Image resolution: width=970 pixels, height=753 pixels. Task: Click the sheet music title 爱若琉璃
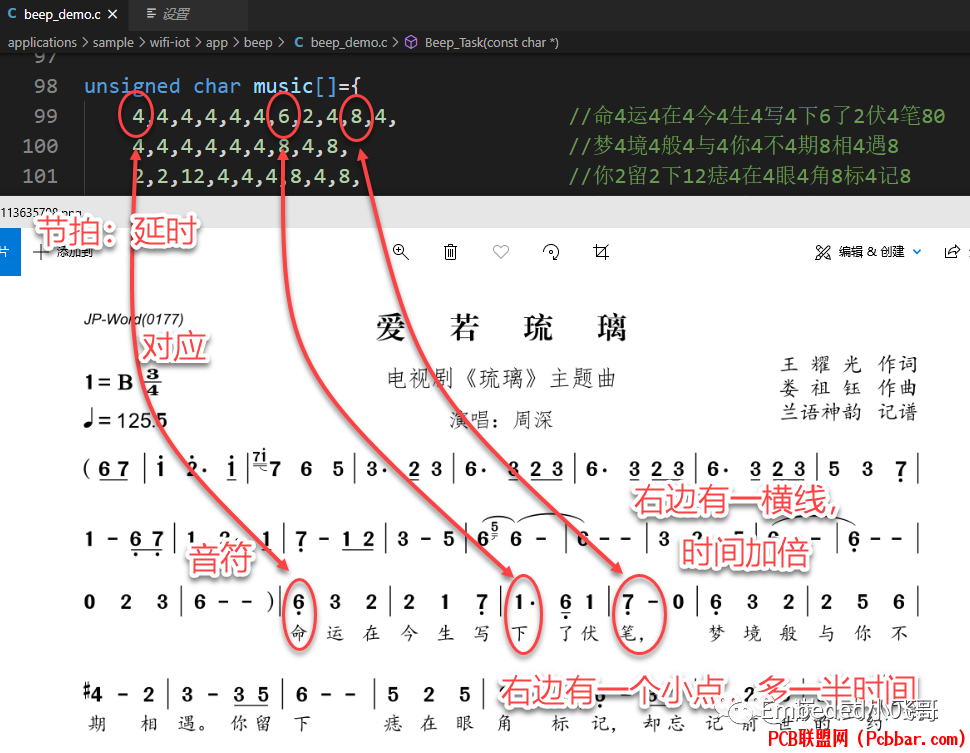pos(501,328)
